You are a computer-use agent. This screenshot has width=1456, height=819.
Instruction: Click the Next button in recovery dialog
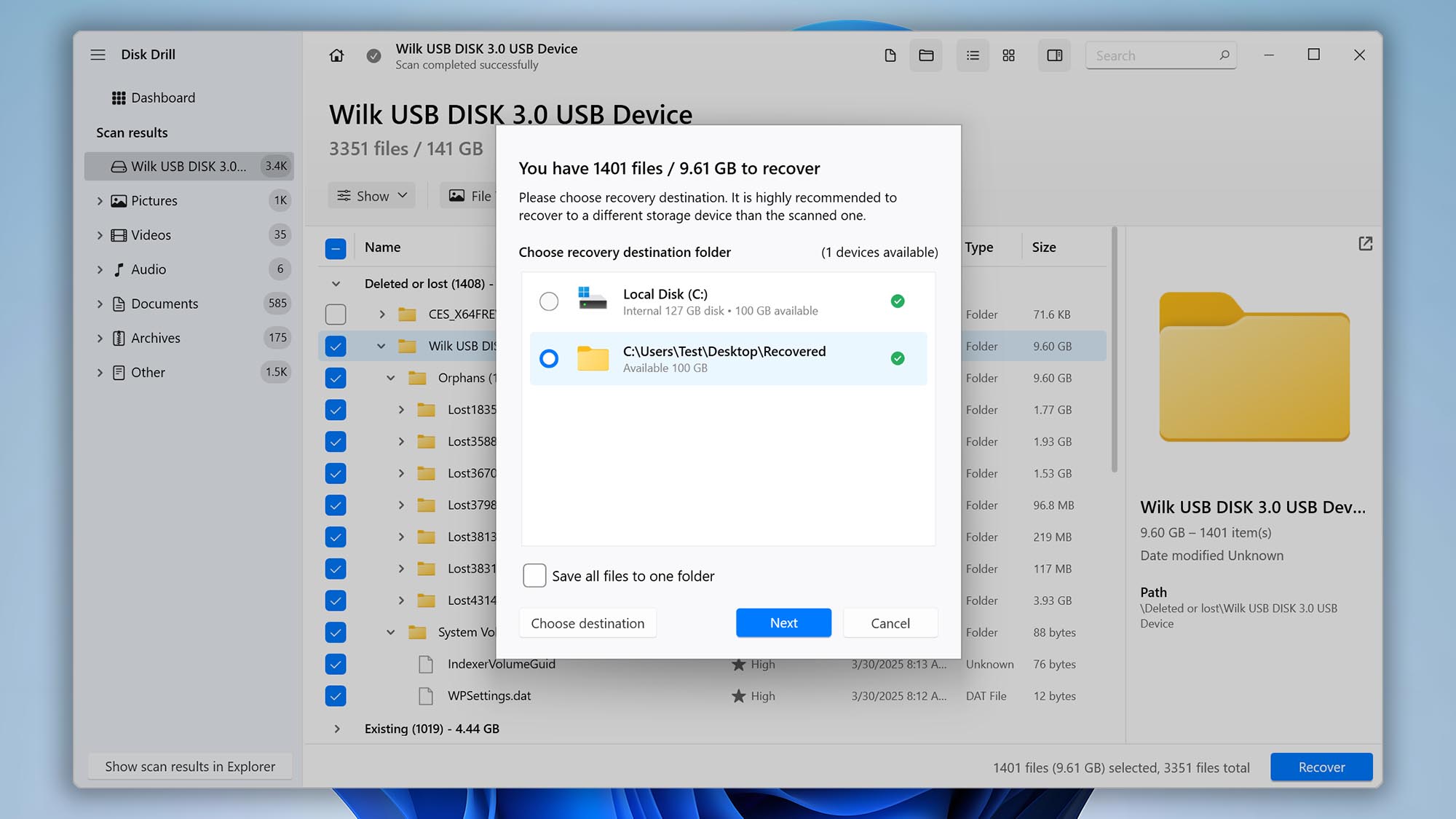point(783,622)
